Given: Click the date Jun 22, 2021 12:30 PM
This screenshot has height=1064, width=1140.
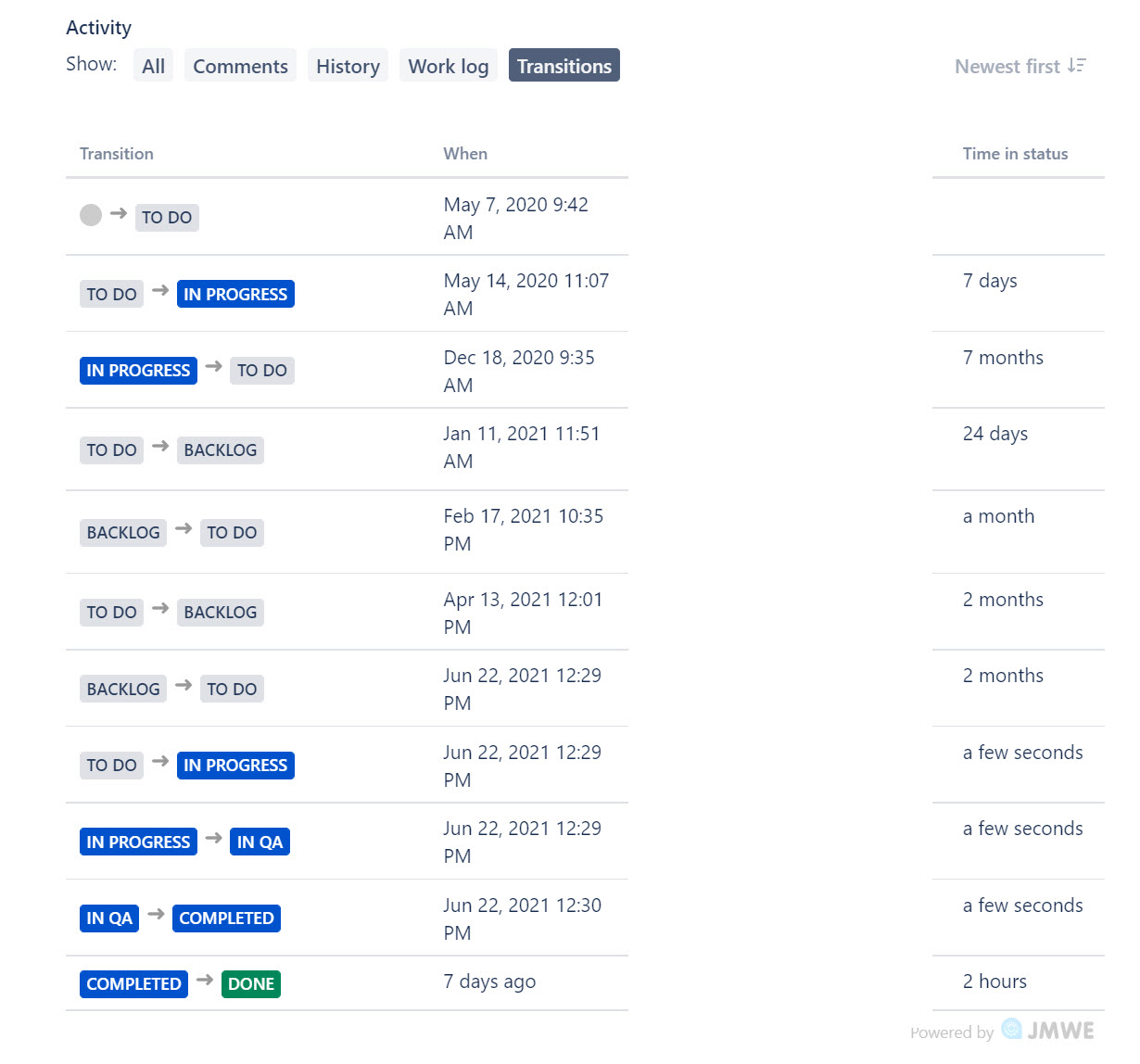Looking at the screenshot, I should tap(522, 918).
